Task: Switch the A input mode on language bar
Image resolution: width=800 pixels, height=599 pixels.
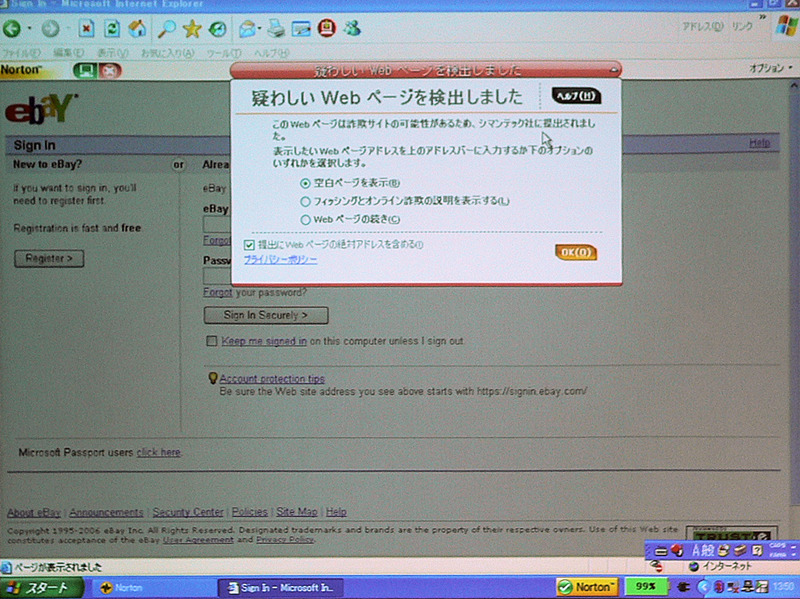Action: tap(695, 551)
